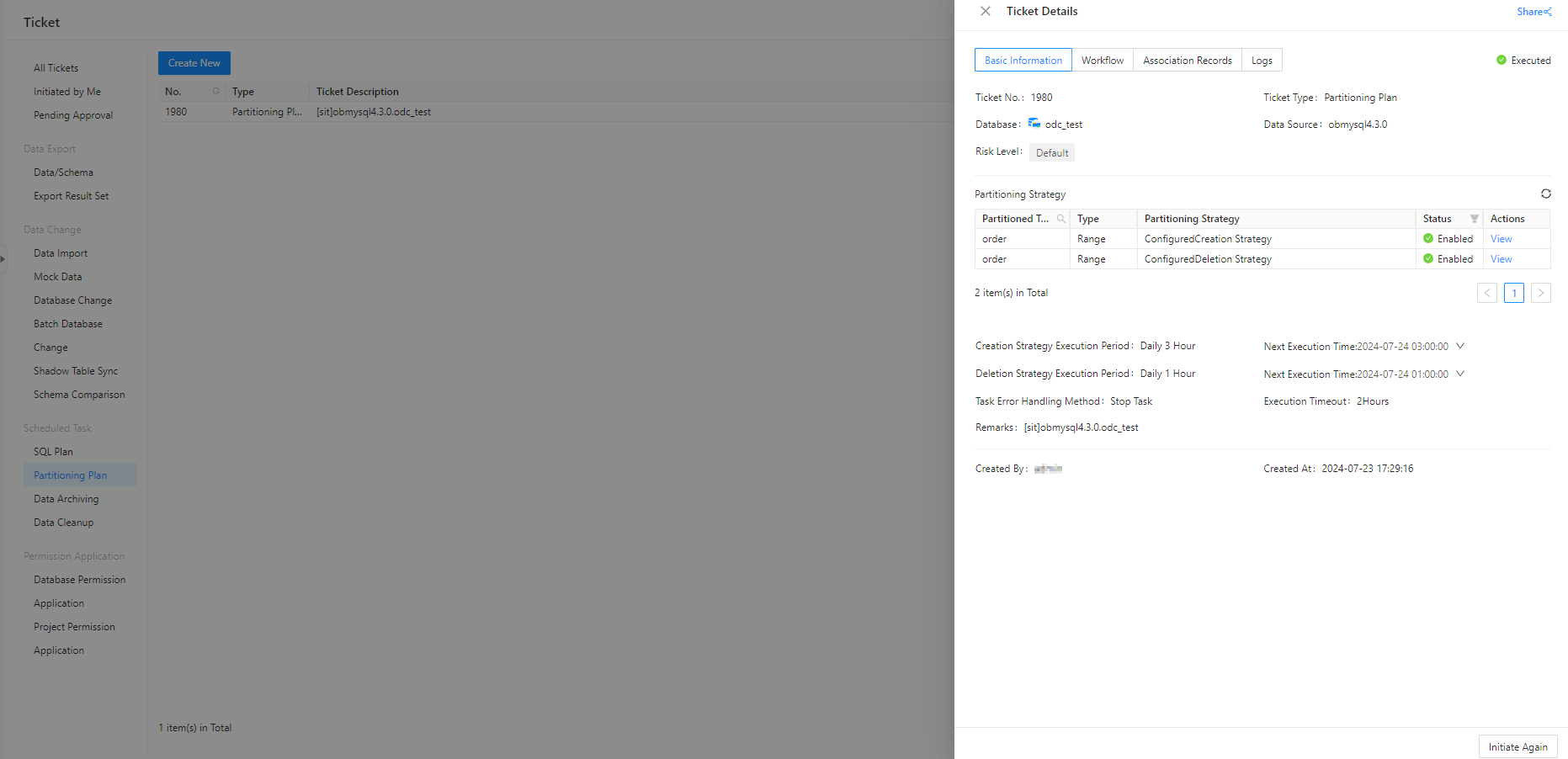Open search icon in Partitioned Table column
1568x759 pixels.
(x=1060, y=219)
